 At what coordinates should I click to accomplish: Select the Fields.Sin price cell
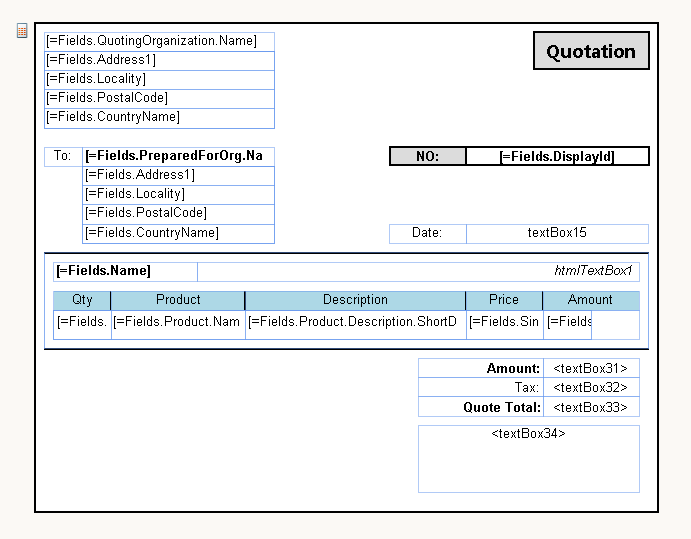[505, 325]
